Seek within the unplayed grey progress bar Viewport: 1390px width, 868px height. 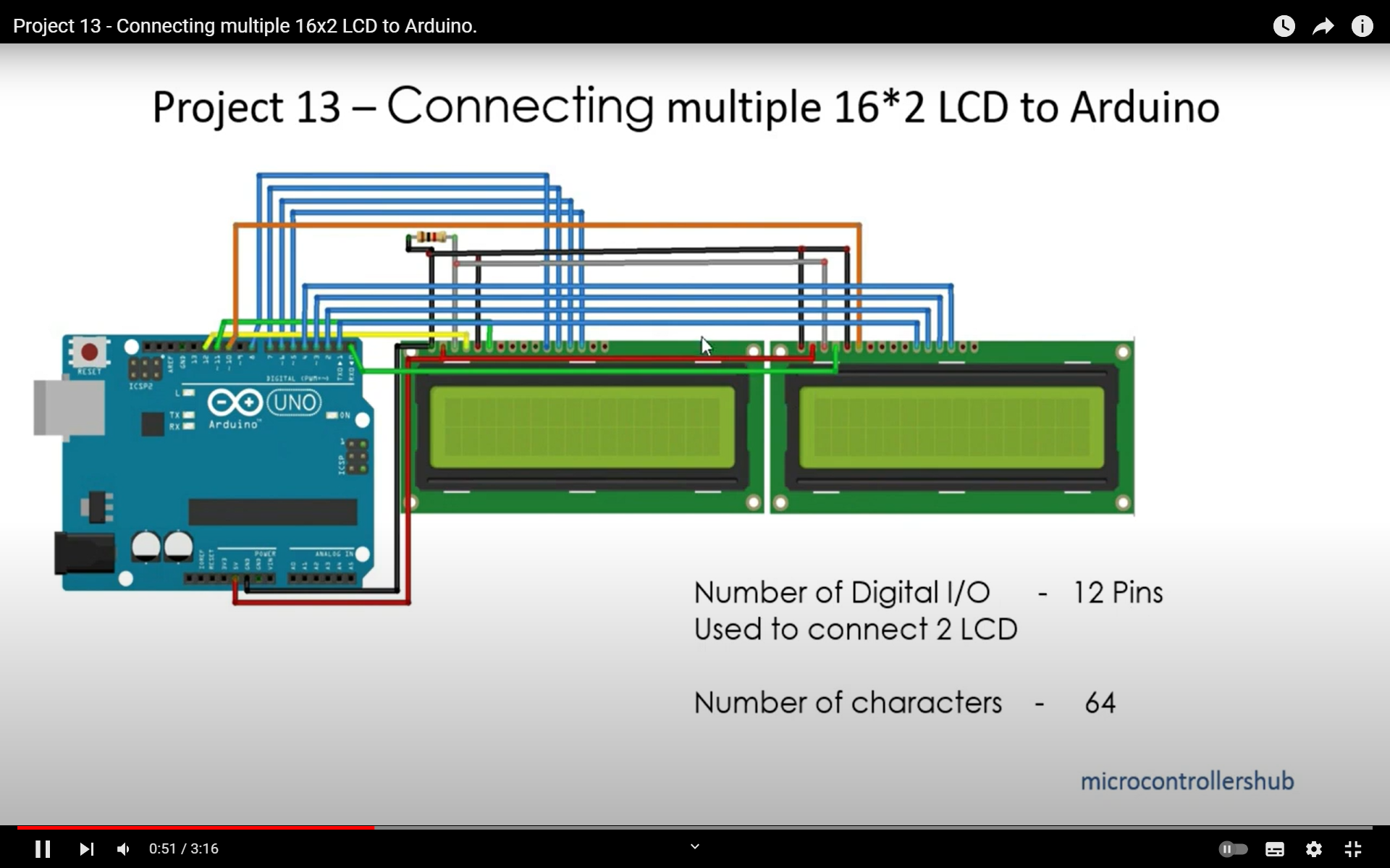coord(869,827)
